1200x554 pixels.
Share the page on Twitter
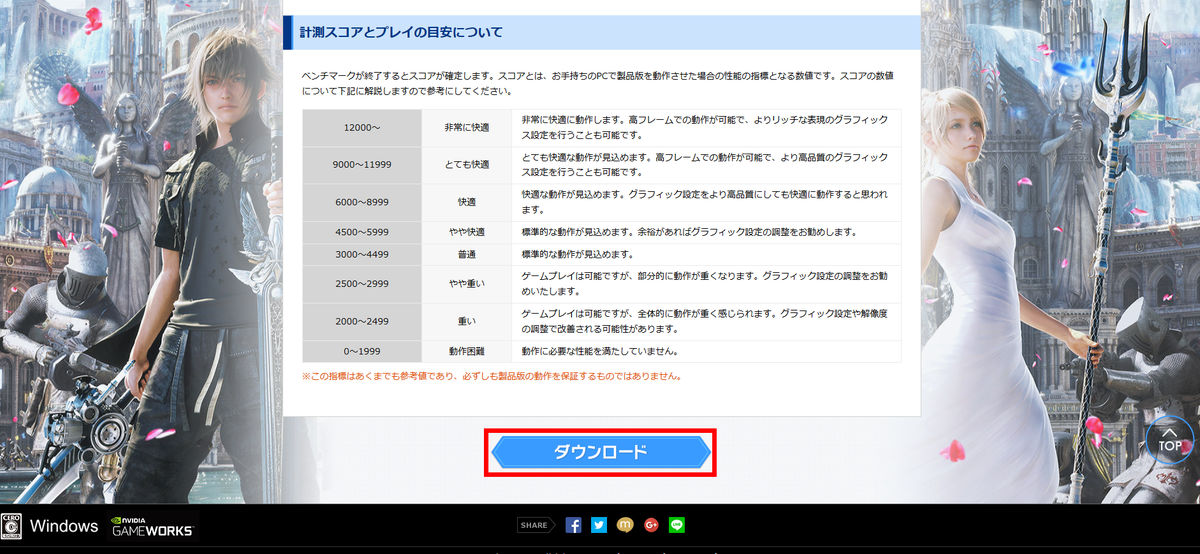[x=599, y=525]
